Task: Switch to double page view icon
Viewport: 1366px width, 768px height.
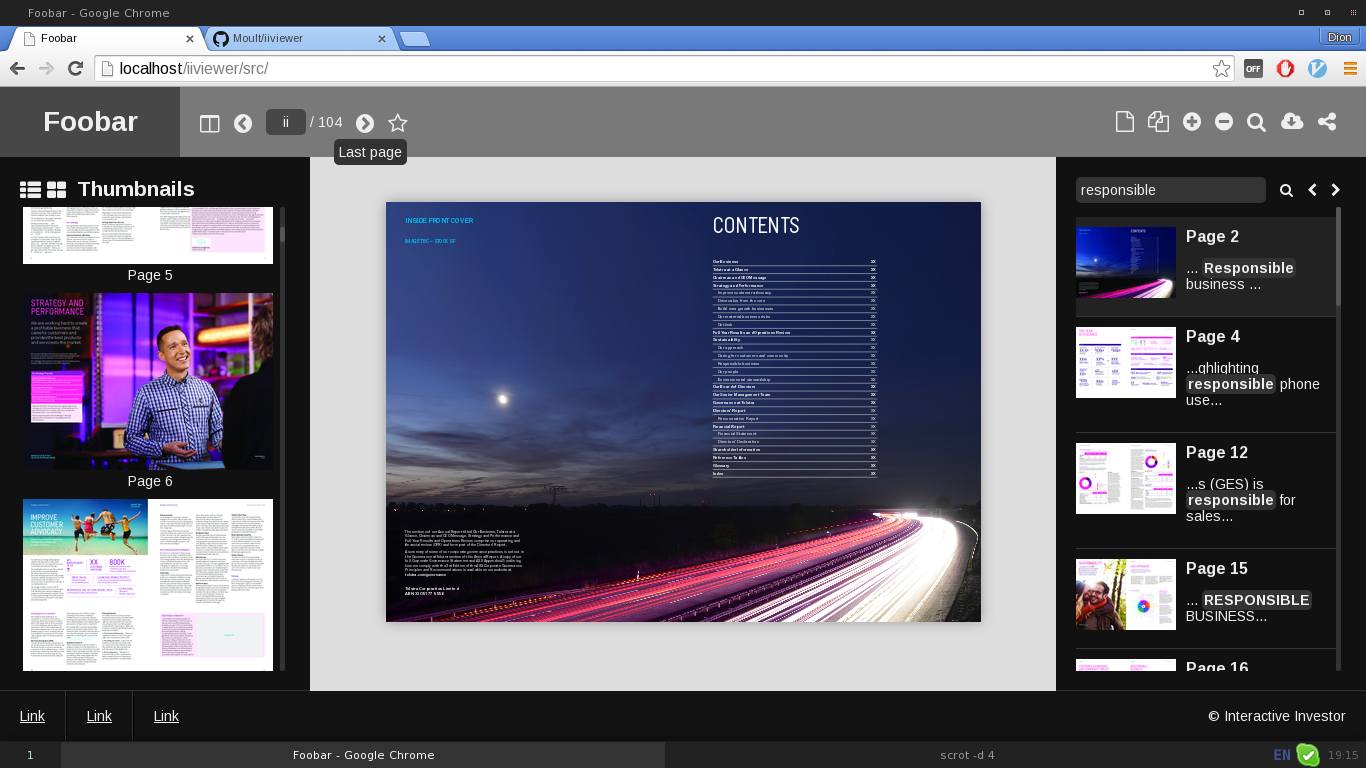Action: [x=1158, y=122]
